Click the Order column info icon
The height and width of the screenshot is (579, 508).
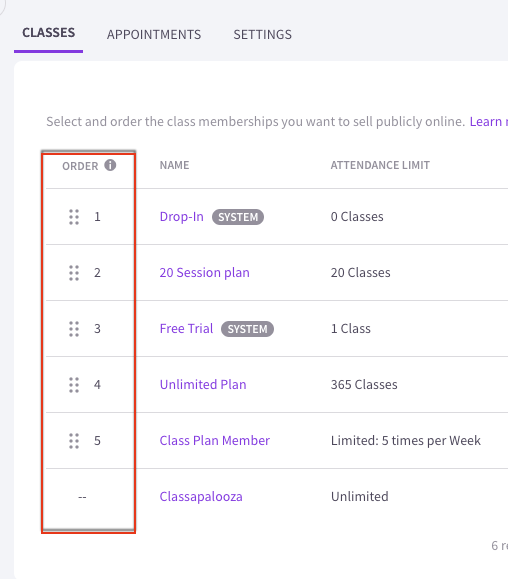(110, 165)
